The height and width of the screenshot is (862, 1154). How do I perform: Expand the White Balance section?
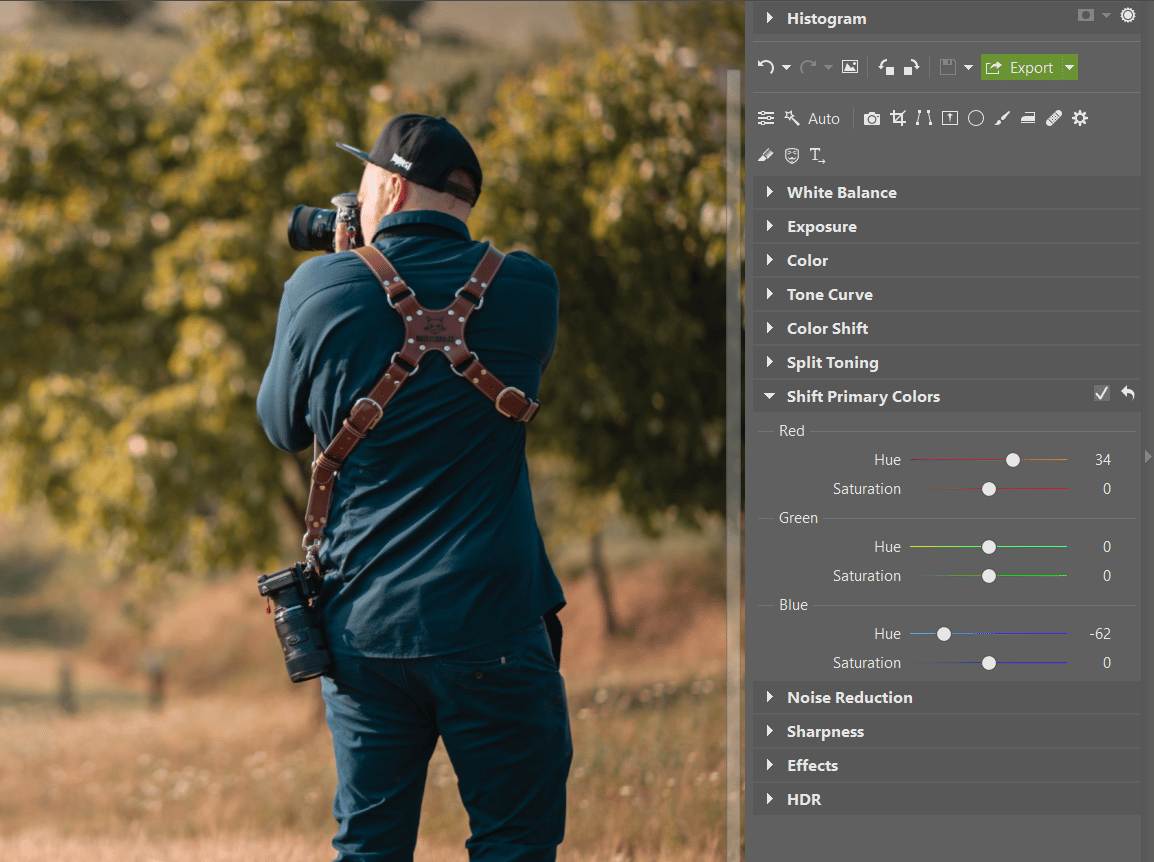pyautogui.click(x=842, y=192)
